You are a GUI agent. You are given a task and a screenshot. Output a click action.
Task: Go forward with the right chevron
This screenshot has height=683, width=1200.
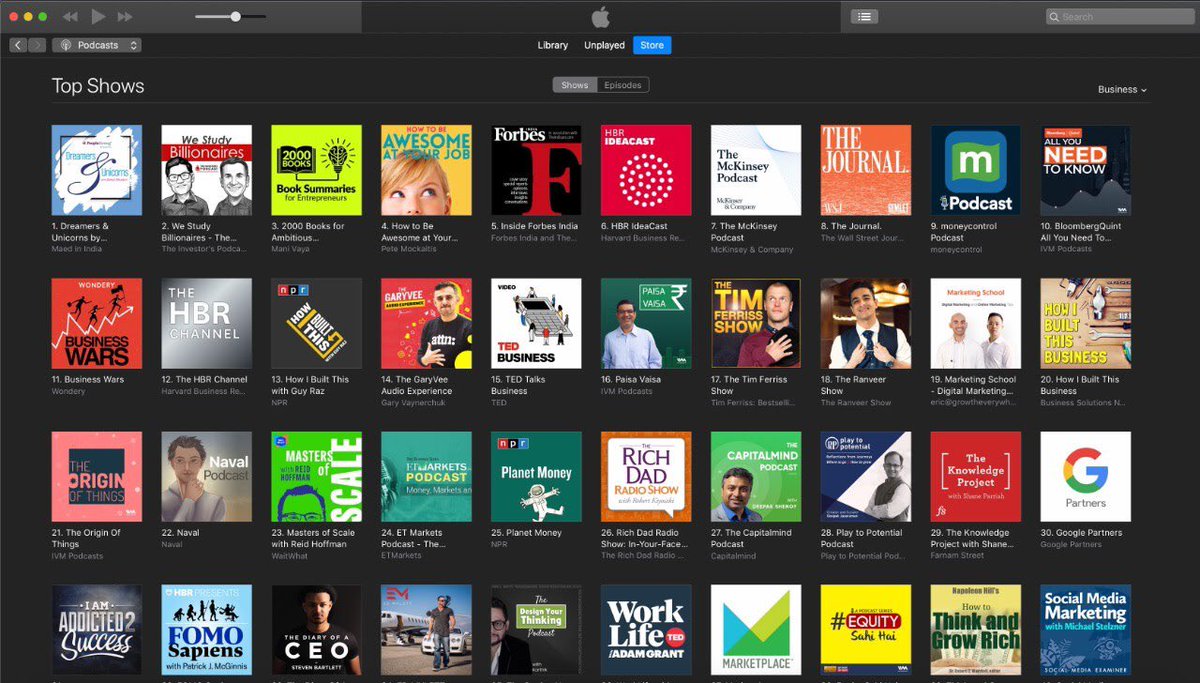37,45
